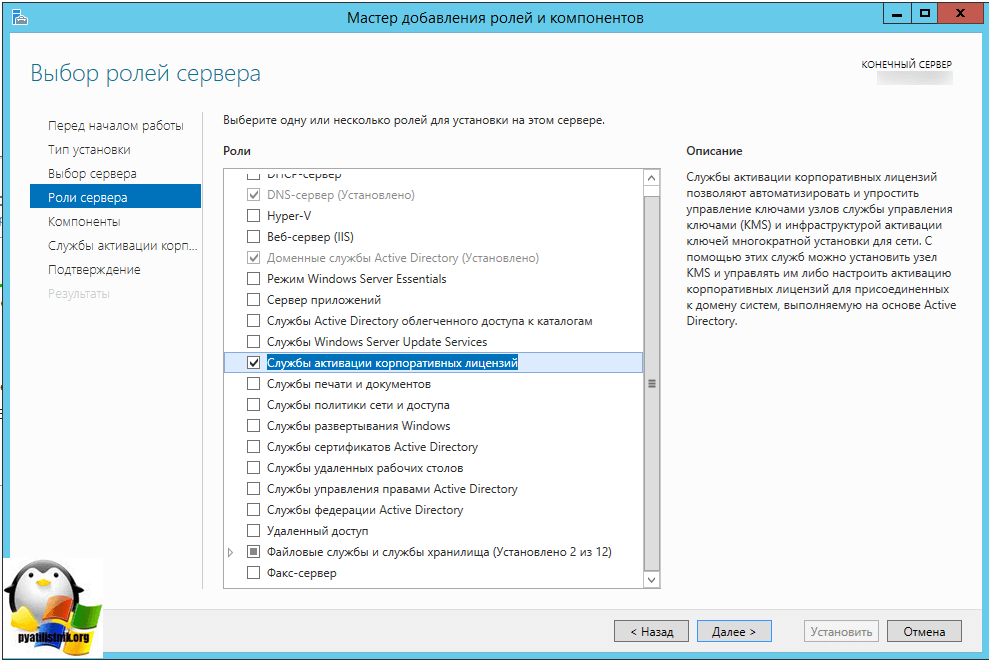Minimize the wizard window
Image resolution: width=989 pixels, height=660 pixels.
tap(897, 13)
